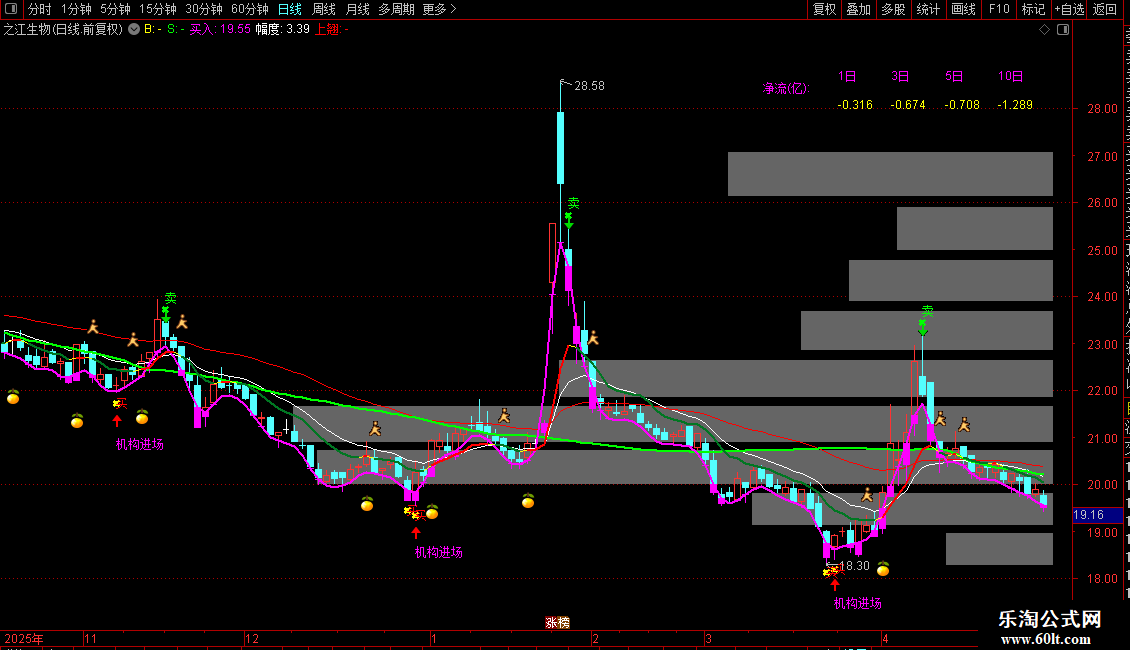Add stock via +自选
This screenshot has width=1130, height=650.
point(1069,9)
